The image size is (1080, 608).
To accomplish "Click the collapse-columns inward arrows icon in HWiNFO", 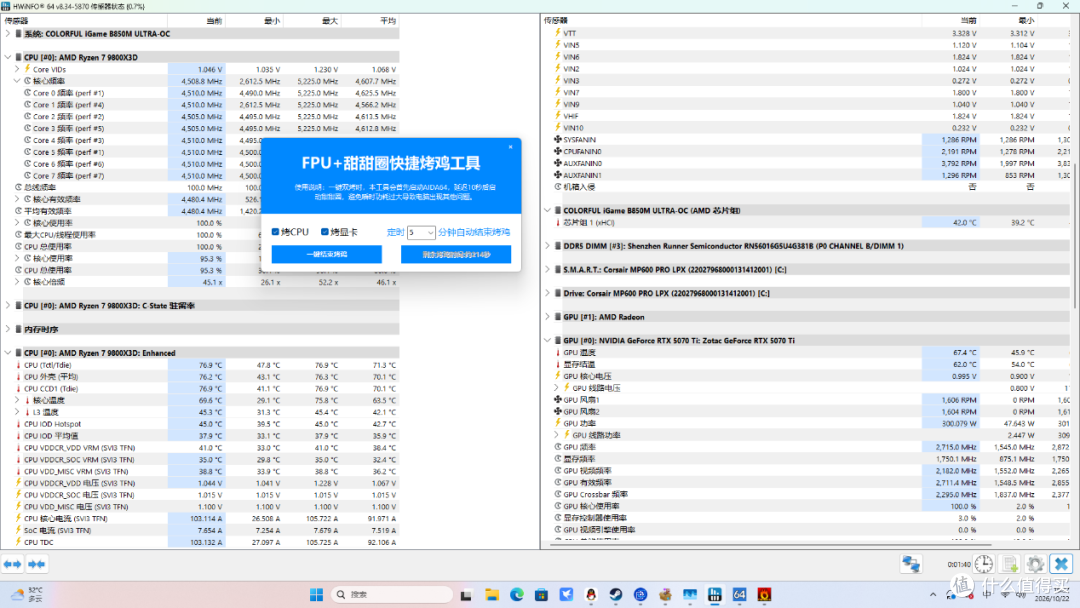I will (x=37, y=564).
